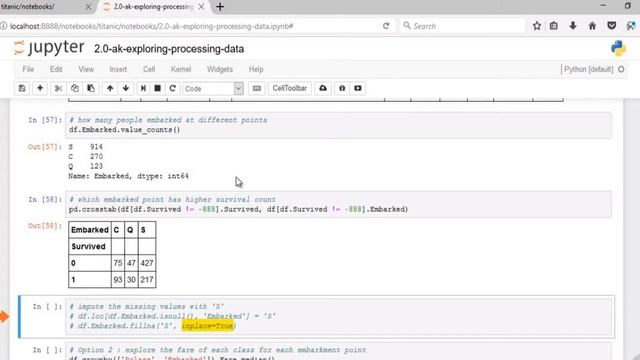Screen dimensions: 640x360
Task: Click the Python logo icon
Action: [x=618, y=49]
